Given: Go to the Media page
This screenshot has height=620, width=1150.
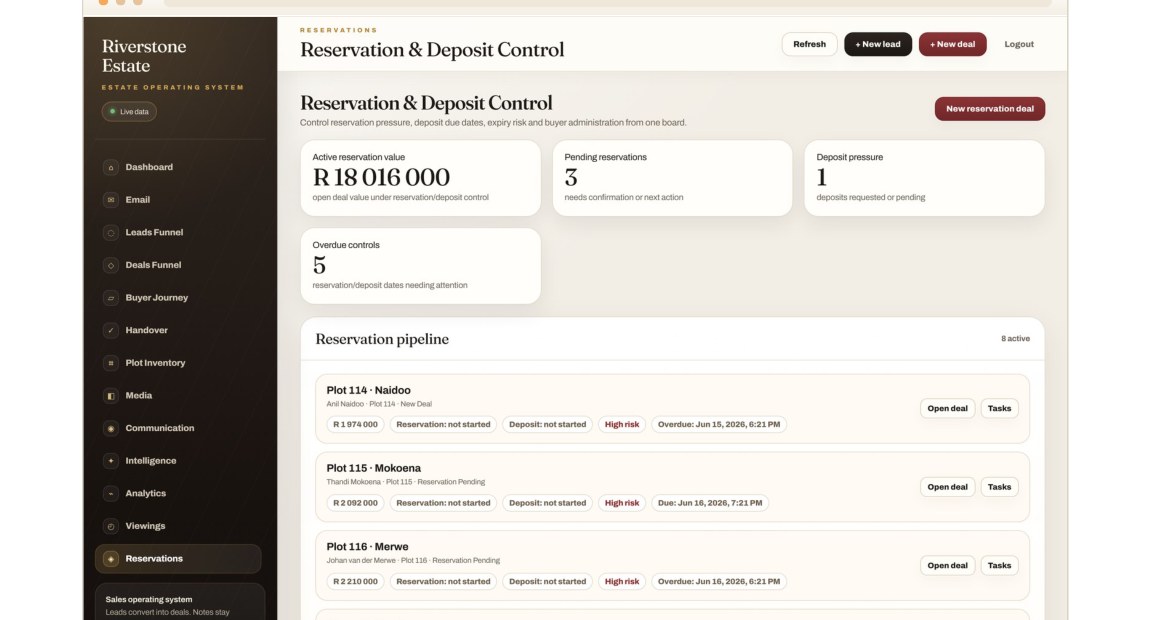Looking at the screenshot, I should coord(178,395).
